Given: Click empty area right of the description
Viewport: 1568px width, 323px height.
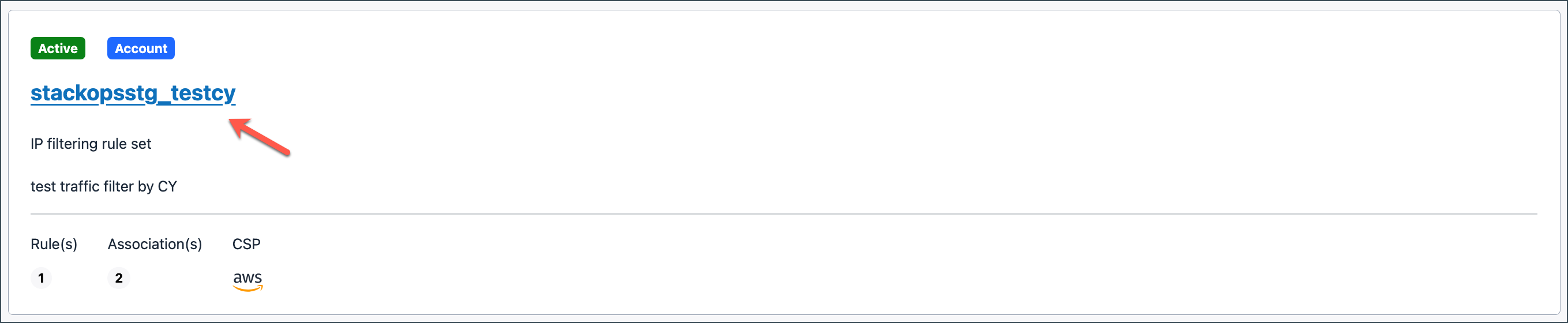Looking at the screenshot, I should [852, 186].
